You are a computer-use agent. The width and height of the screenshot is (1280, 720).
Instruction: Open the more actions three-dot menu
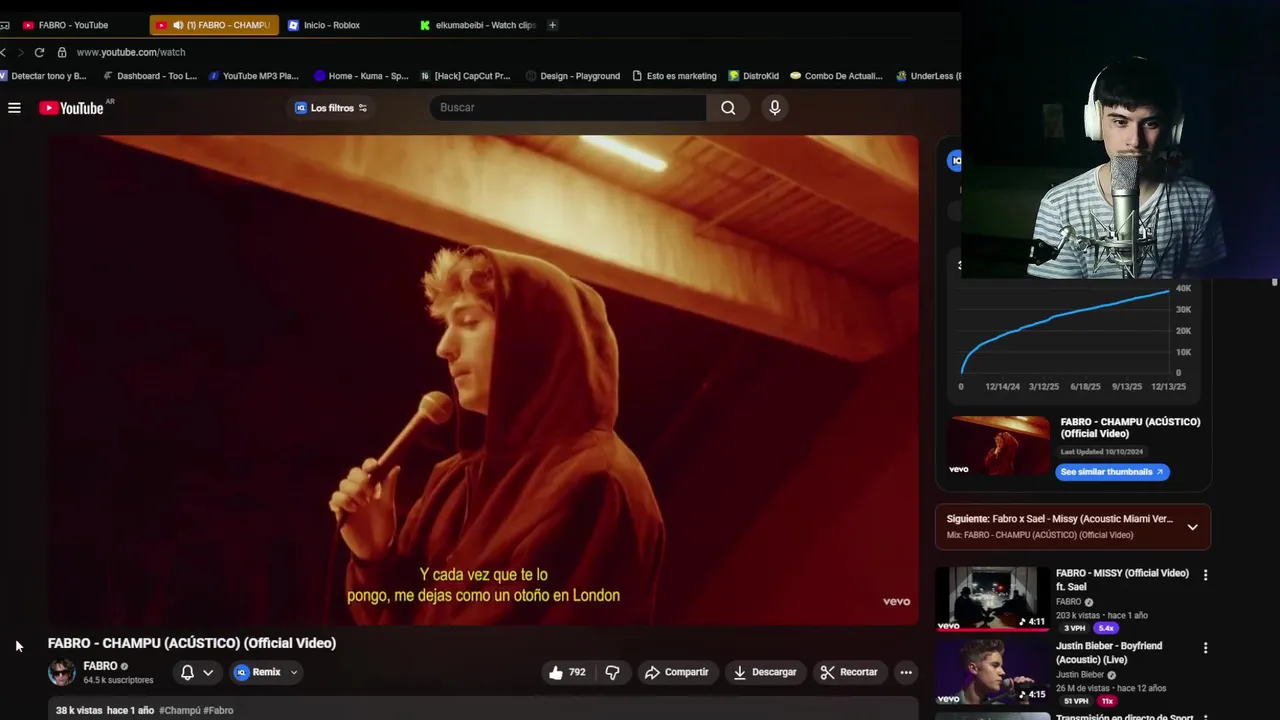[906, 672]
